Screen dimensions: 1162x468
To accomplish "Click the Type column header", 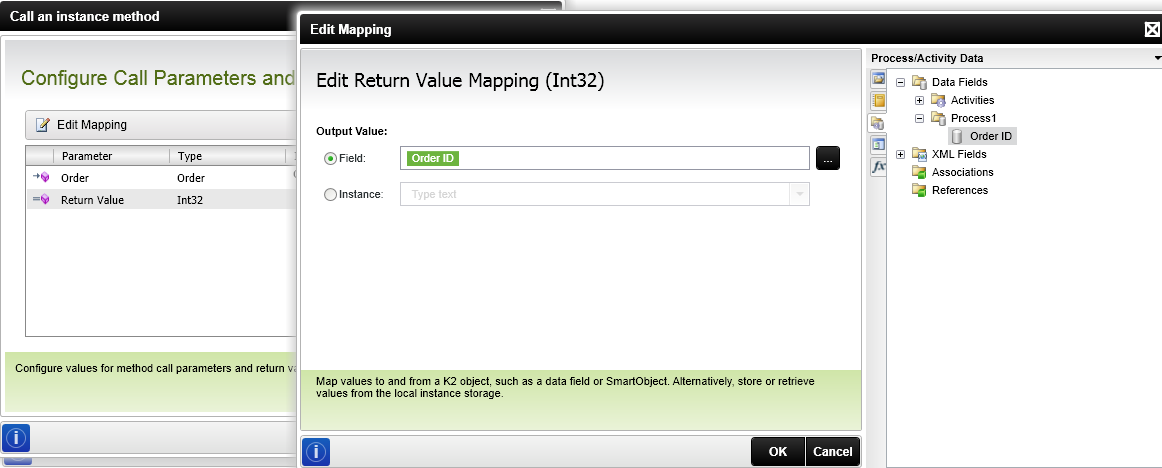I will pos(227,156).
